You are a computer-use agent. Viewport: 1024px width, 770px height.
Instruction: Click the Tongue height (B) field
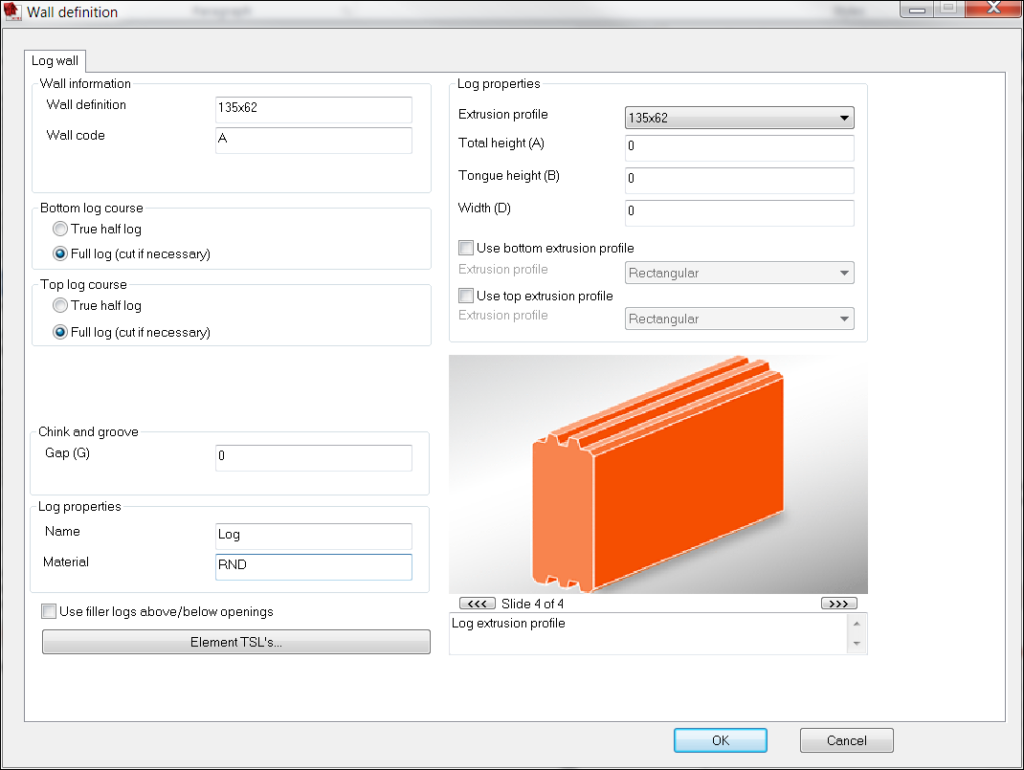(739, 180)
